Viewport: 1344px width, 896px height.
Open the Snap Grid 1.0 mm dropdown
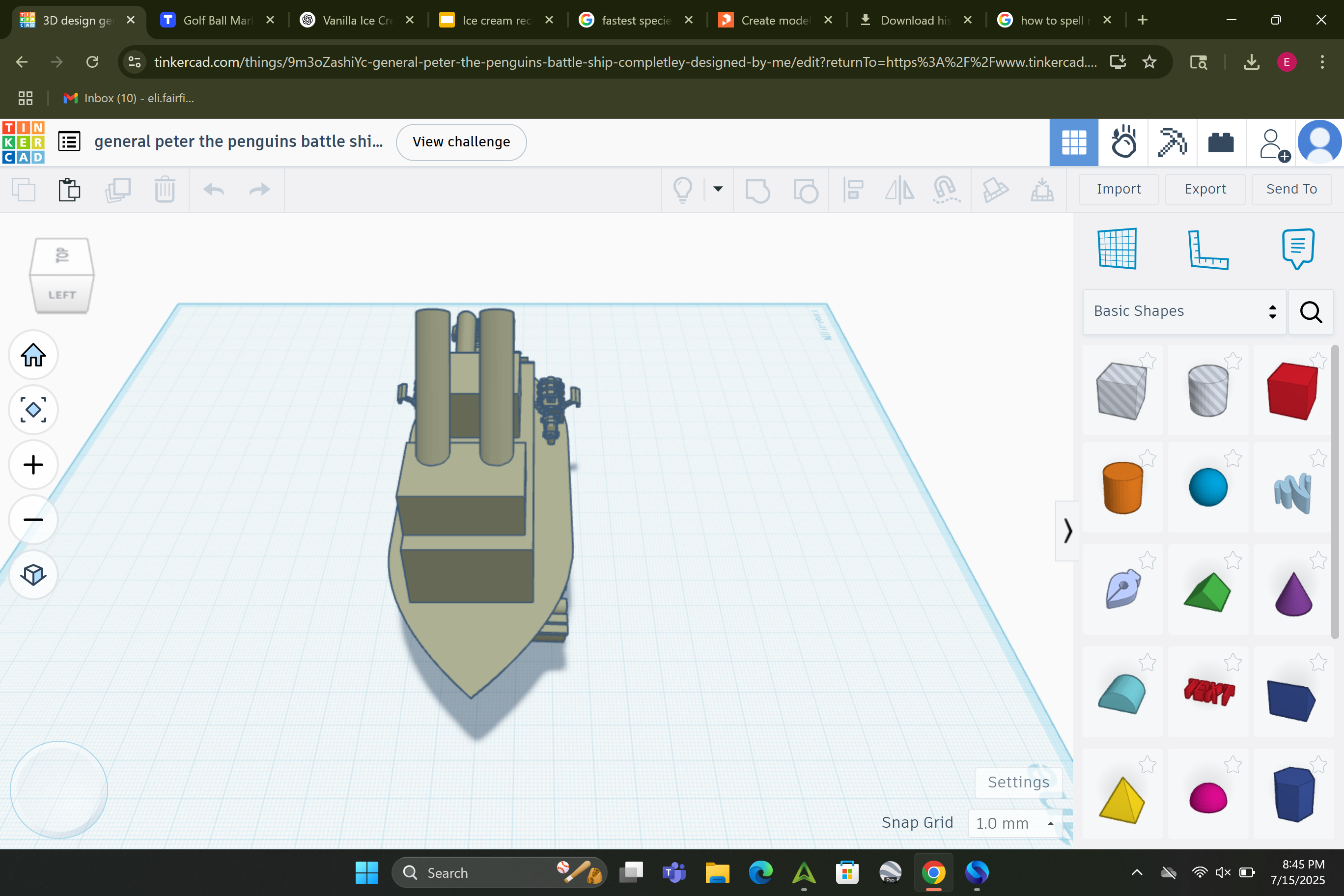pos(1015,823)
